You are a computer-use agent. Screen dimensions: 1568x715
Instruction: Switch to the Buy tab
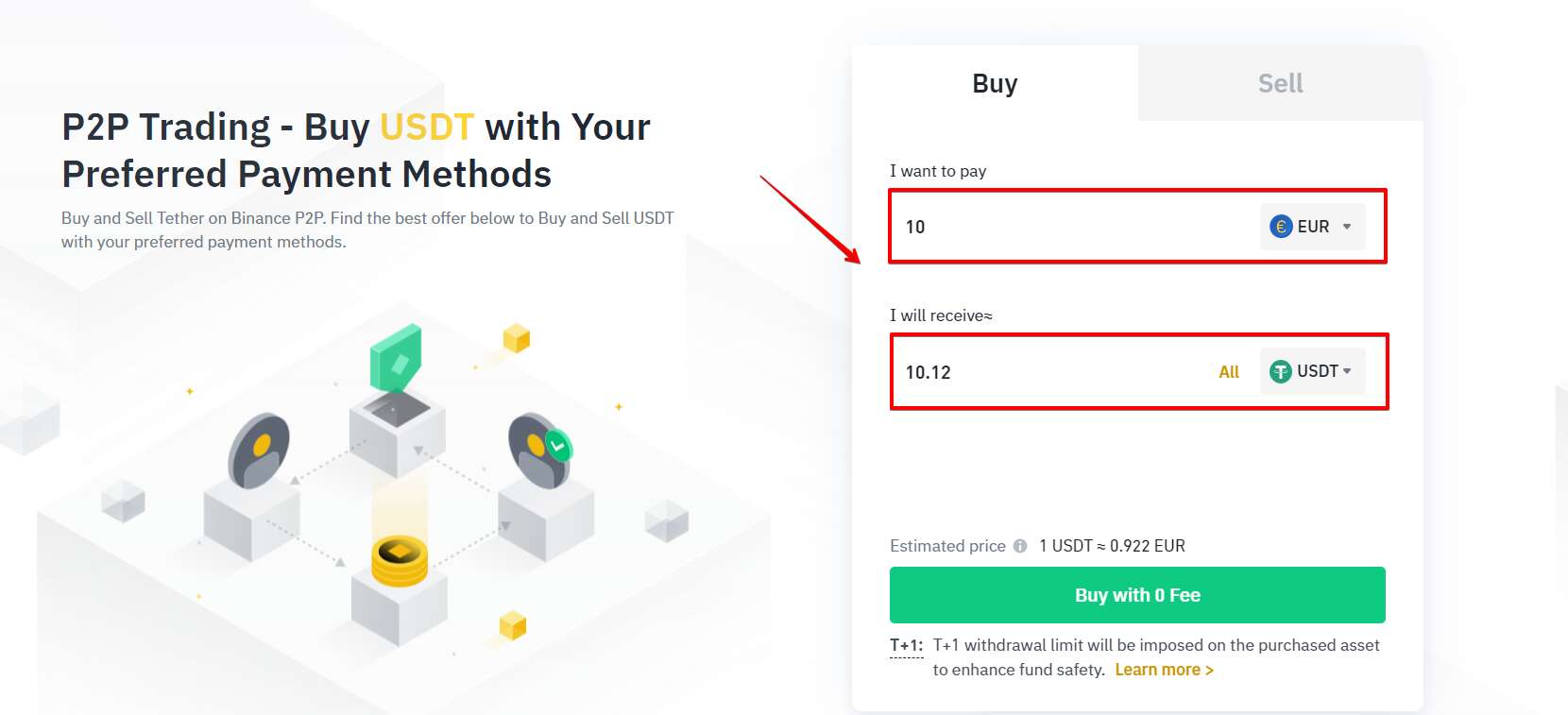[995, 83]
